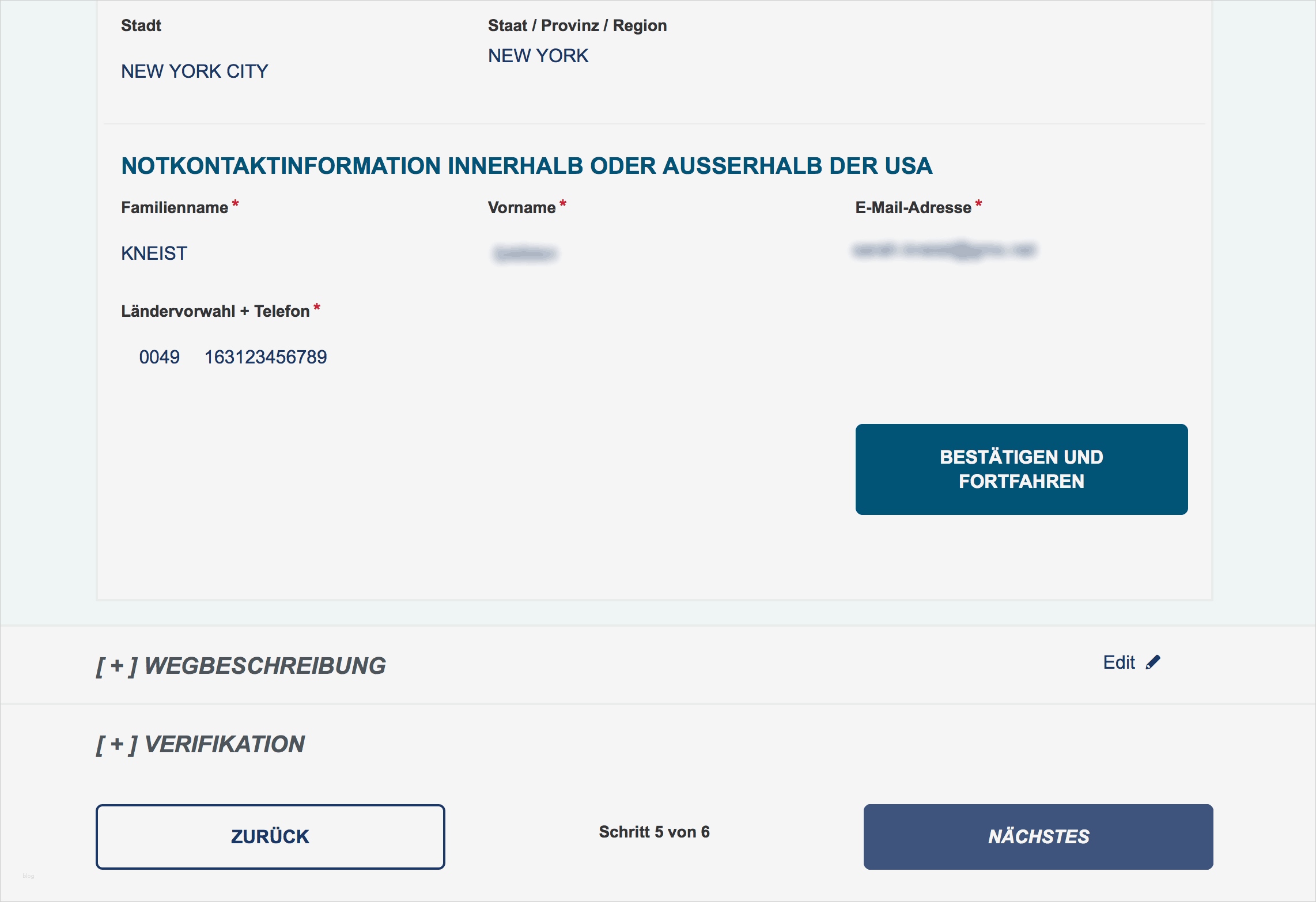Image resolution: width=1316 pixels, height=902 pixels.
Task: Expand the WEGBESCHREIBUNG section
Action: pos(241,666)
